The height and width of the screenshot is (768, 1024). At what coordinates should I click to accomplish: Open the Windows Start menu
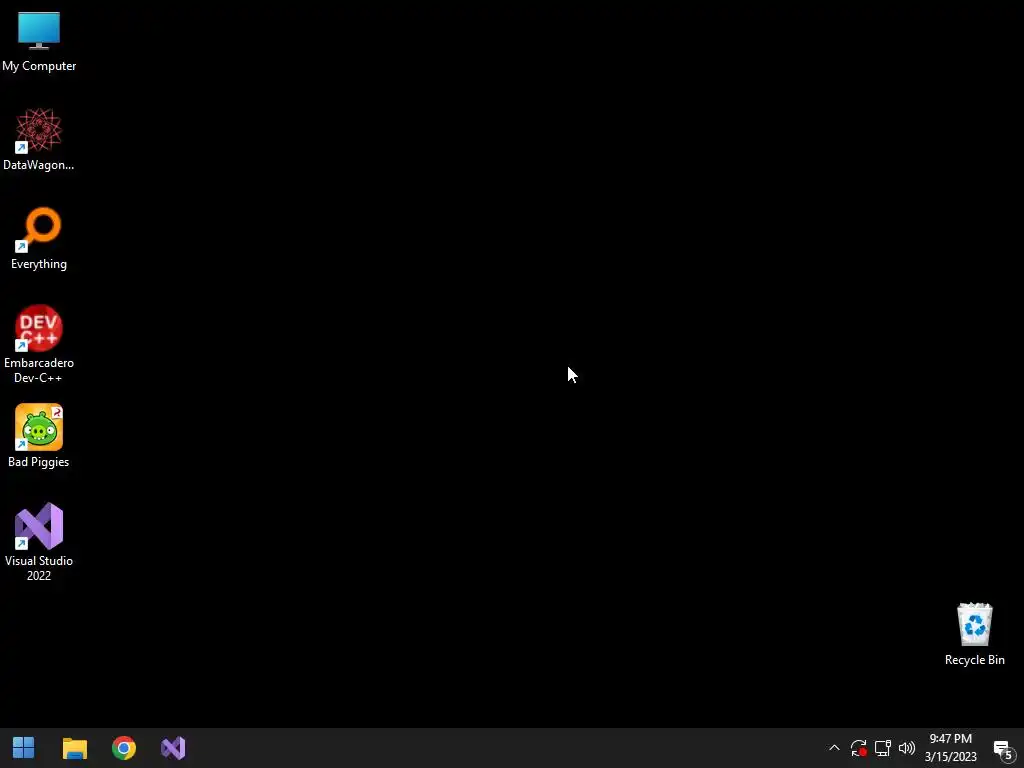24,748
